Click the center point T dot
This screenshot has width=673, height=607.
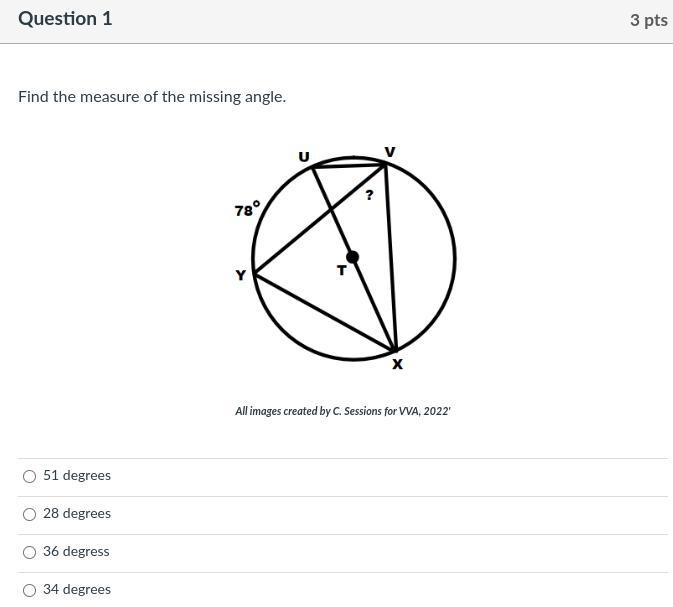point(352,257)
